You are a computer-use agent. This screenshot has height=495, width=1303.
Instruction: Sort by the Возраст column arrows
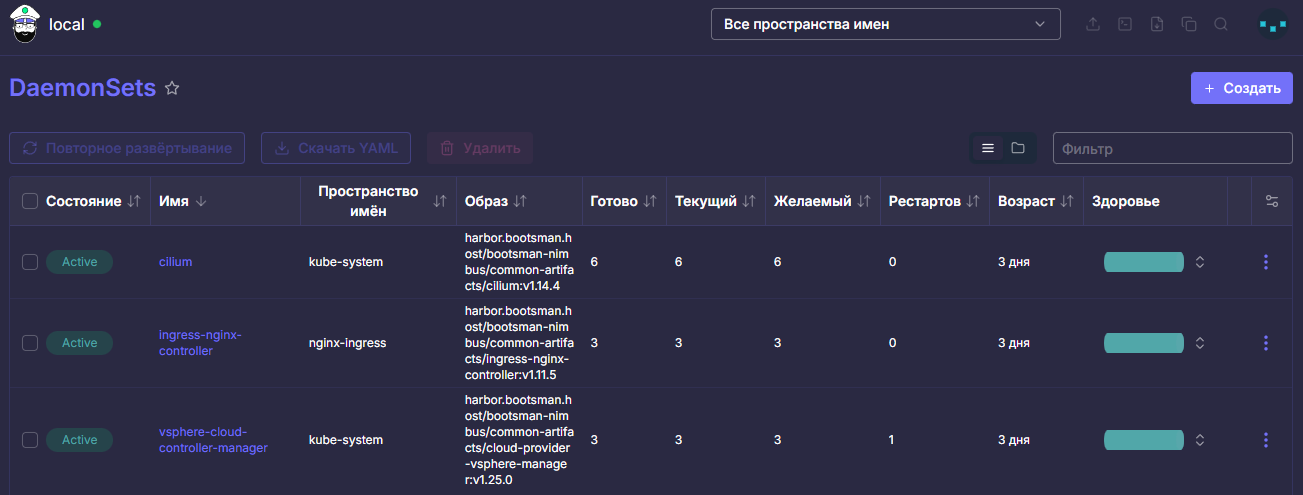[1067, 201]
